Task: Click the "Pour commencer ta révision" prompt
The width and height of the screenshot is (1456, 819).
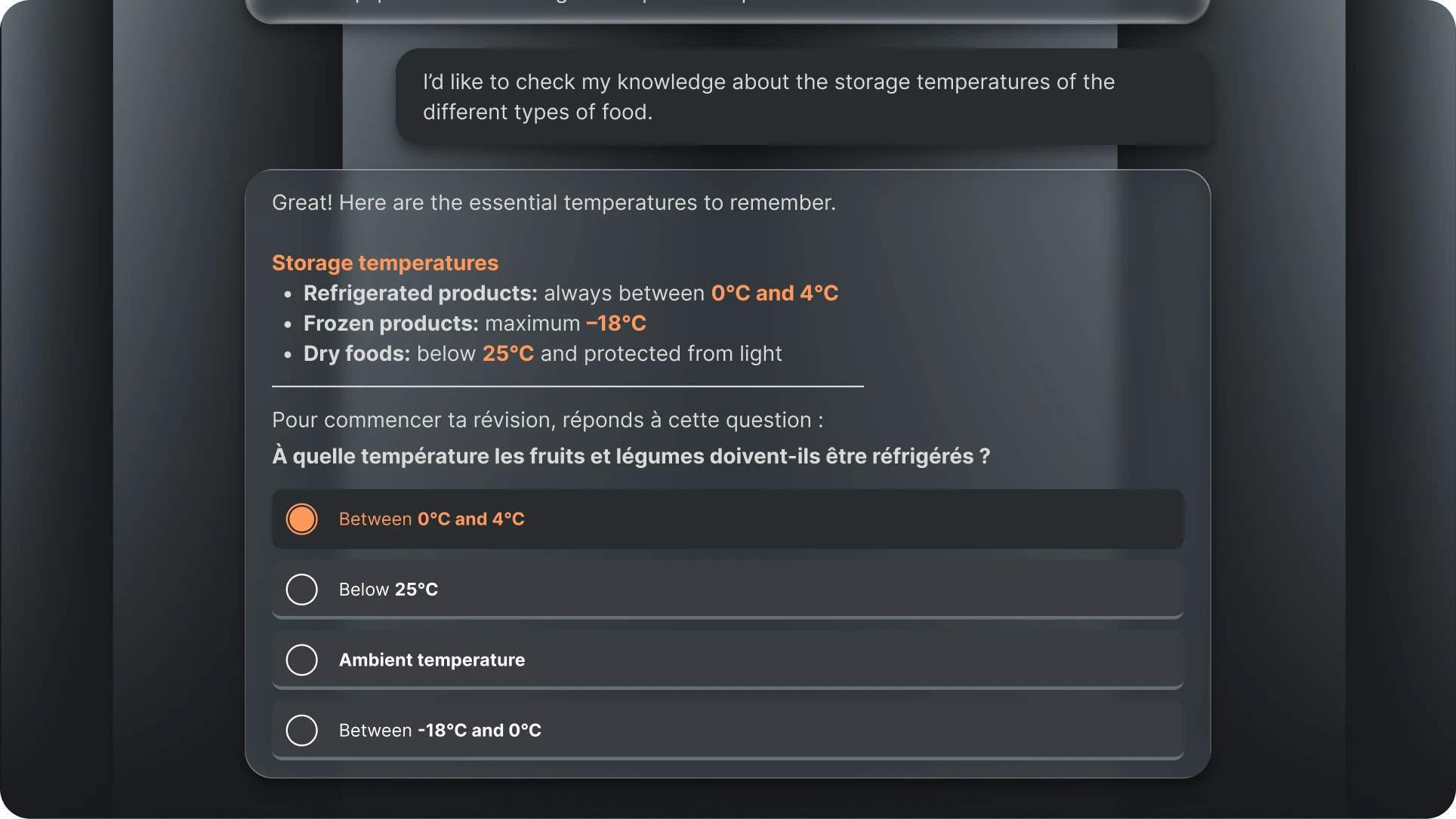Action: click(548, 420)
